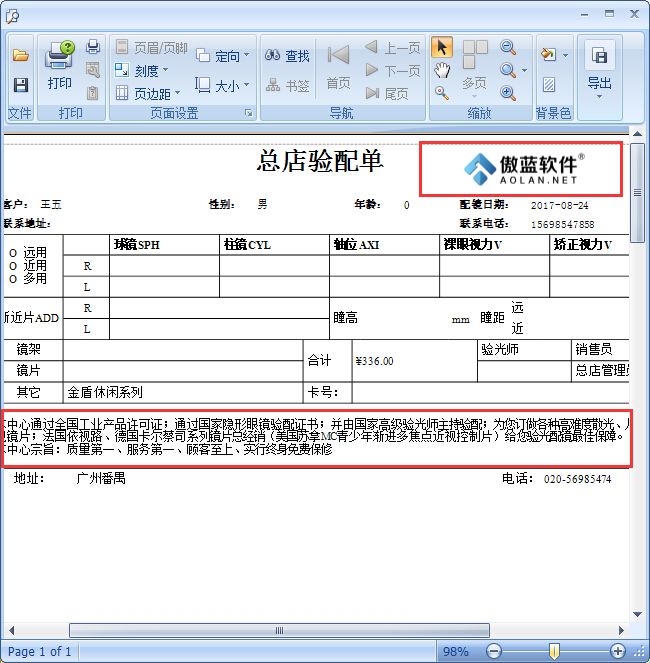Viewport: 650px width, 663px height.
Task: Click the open folder icon
Action: pos(20,55)
